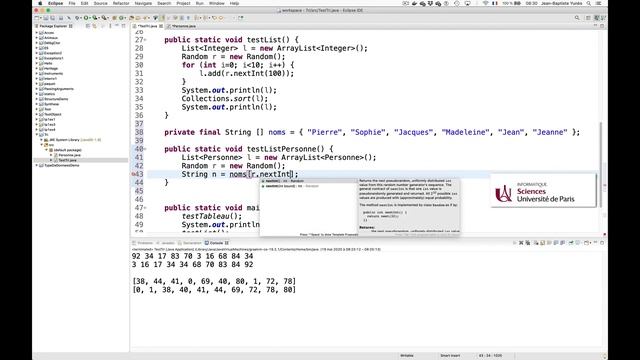640x360 pixels.
Task: Click the Debug bug icon in toolbar
Action: [77, 18]
